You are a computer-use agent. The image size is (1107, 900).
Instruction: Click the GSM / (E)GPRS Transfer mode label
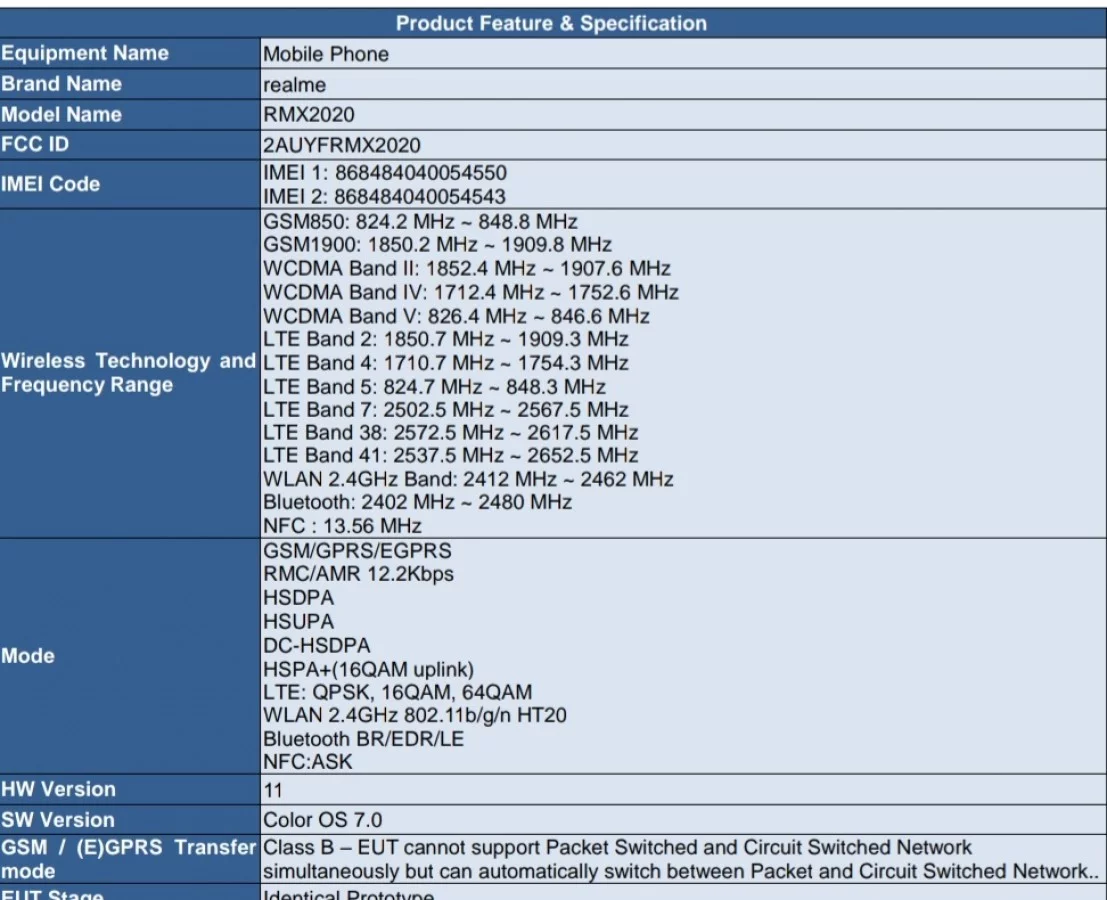pos(128,859)
